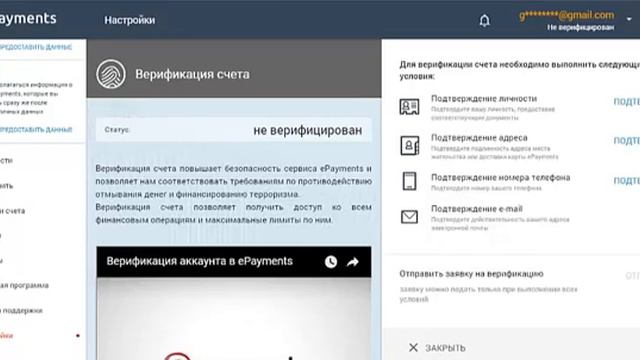640x360 pixels.
Task: Click Подтверждение адреса heading
Action: (x=479, y=138)
